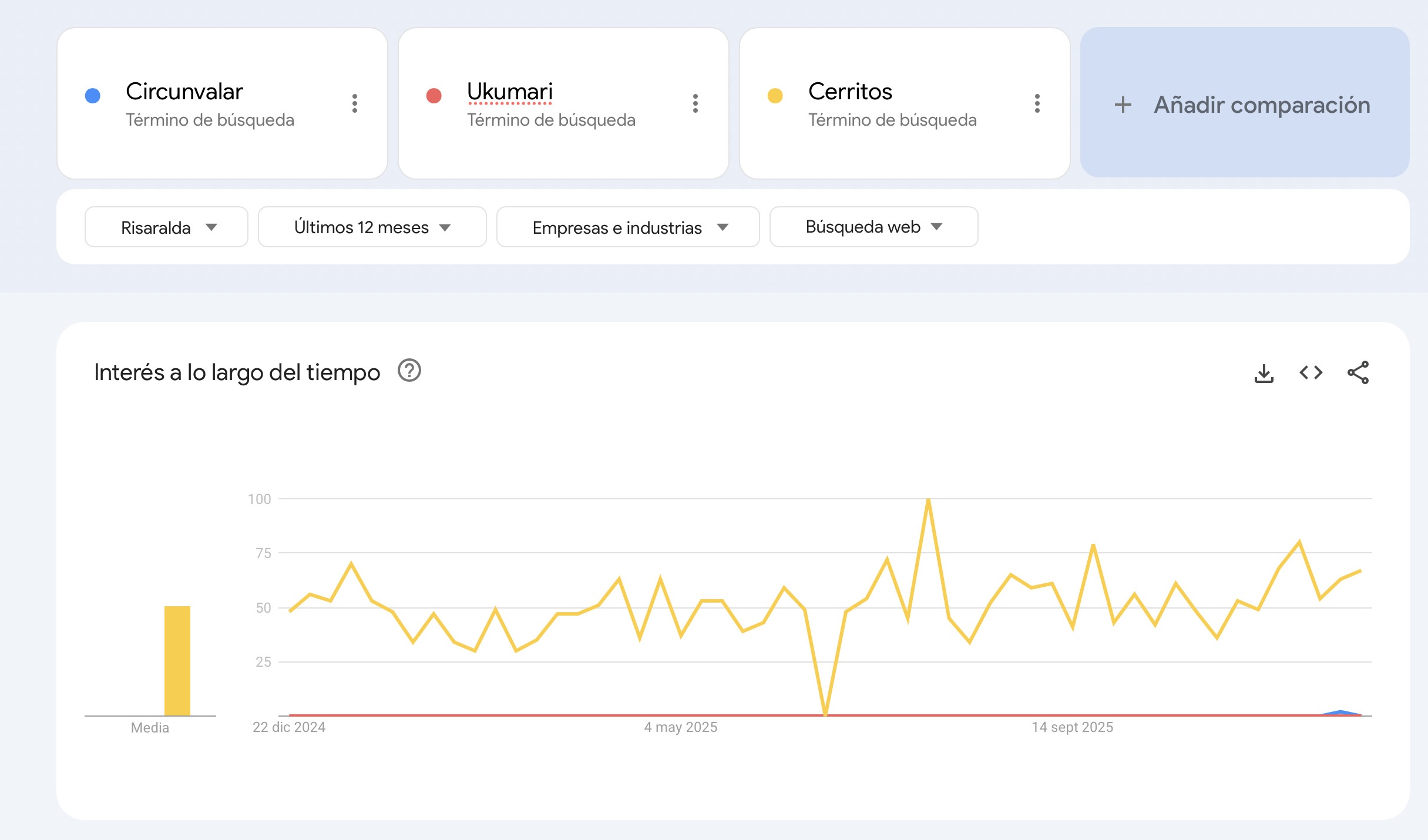Click the 14 sept 2025 axis label
The height and width of the screenshot is (840, 1428).
click(1073, 727)
